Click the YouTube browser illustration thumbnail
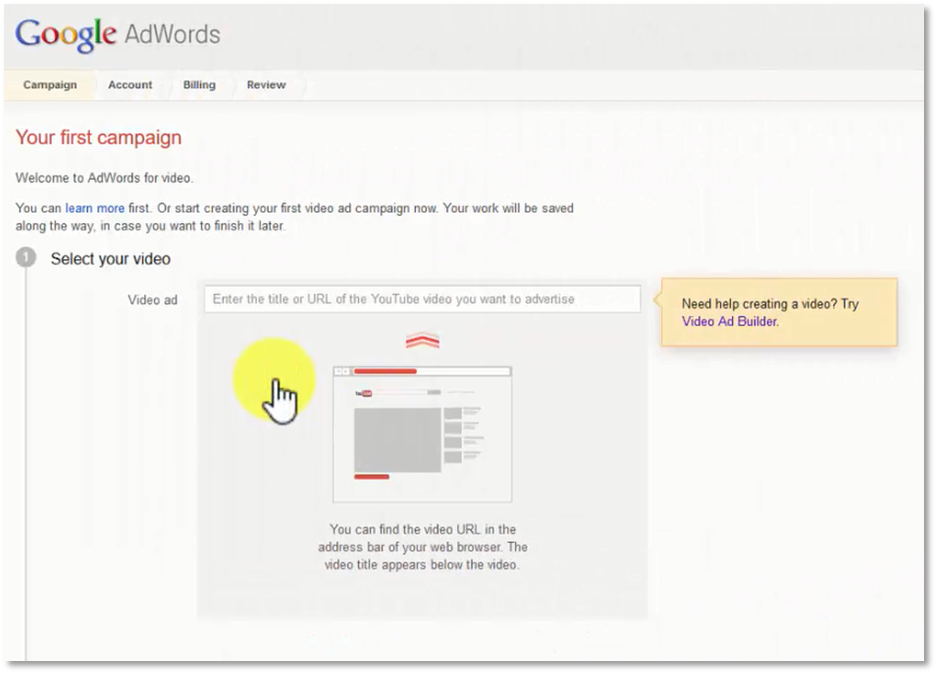 tap(422, 434)
